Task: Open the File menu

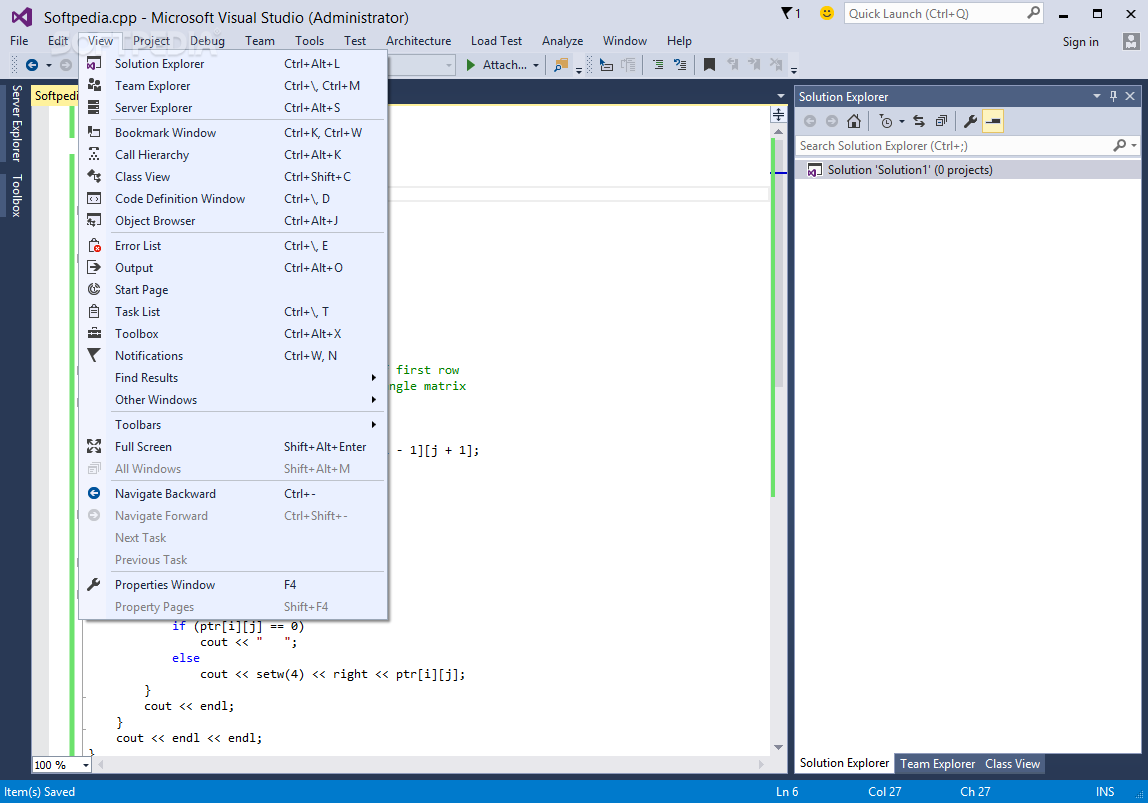Action: click(19, 41)
